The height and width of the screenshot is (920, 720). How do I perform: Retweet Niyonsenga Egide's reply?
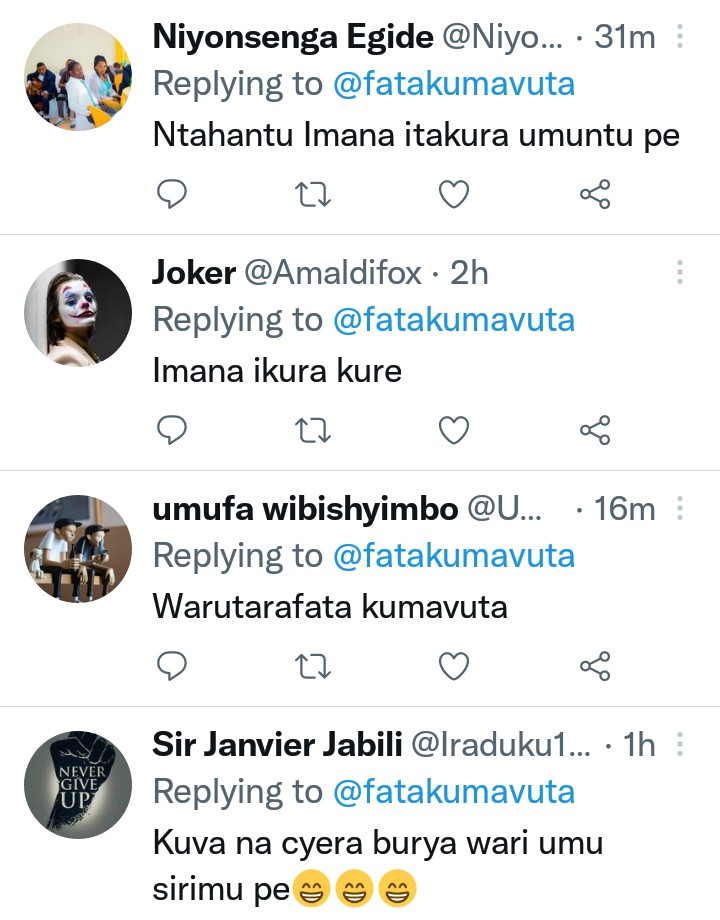tap(314, 194)
